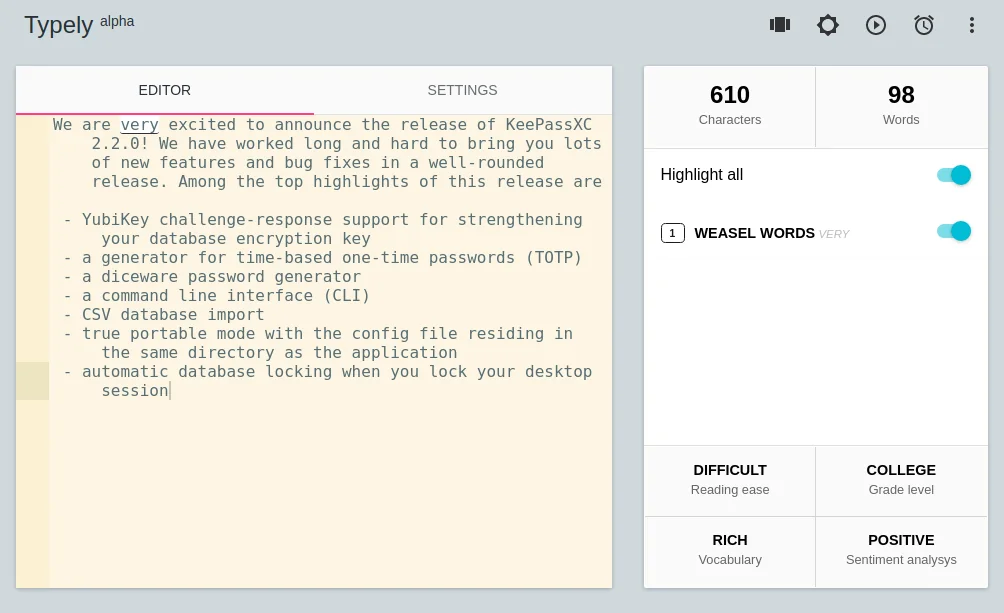The image size is (1004, 613).
Task: Select the card view icon in the toolbar
Action: tap(780, 25)
